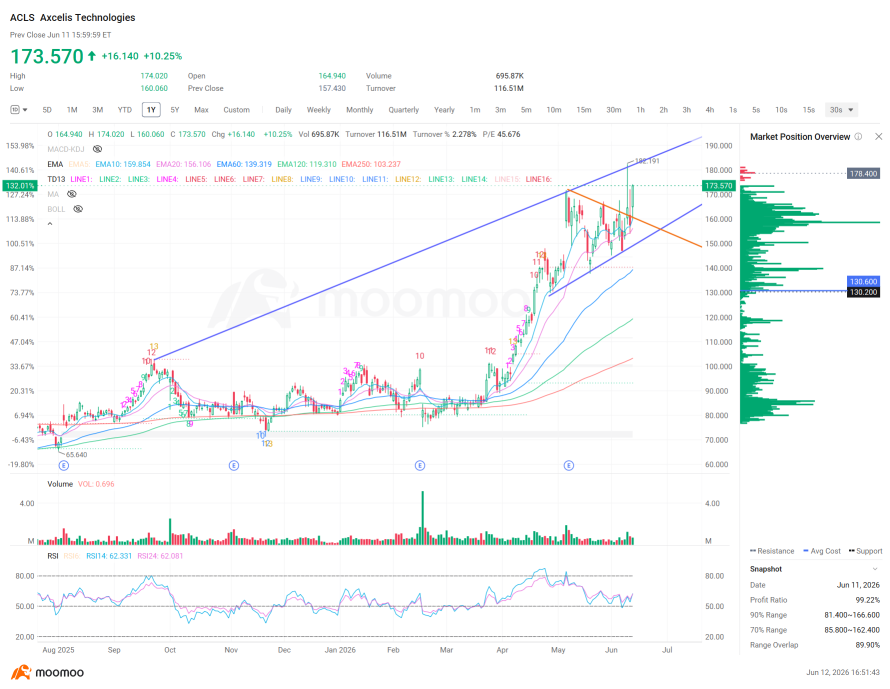This screenshot has height=689, width=890.
Task: Open Market Position Overview info icon
Action: (858, 136)
